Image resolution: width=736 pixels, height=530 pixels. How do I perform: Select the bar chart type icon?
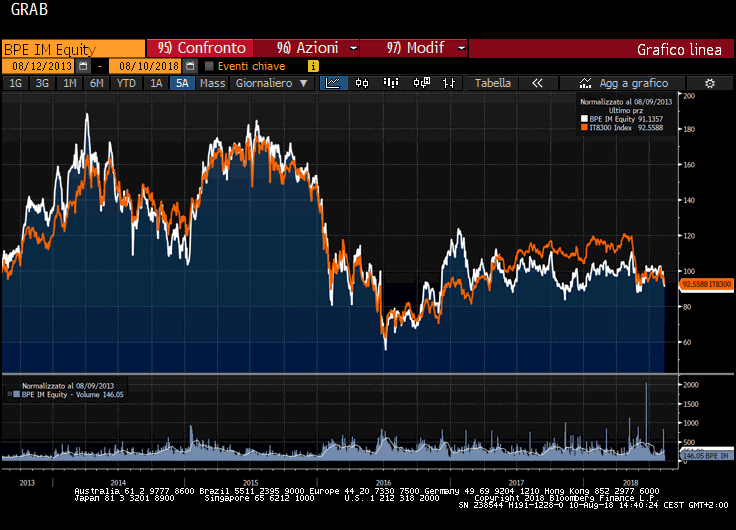coord(391,83)
